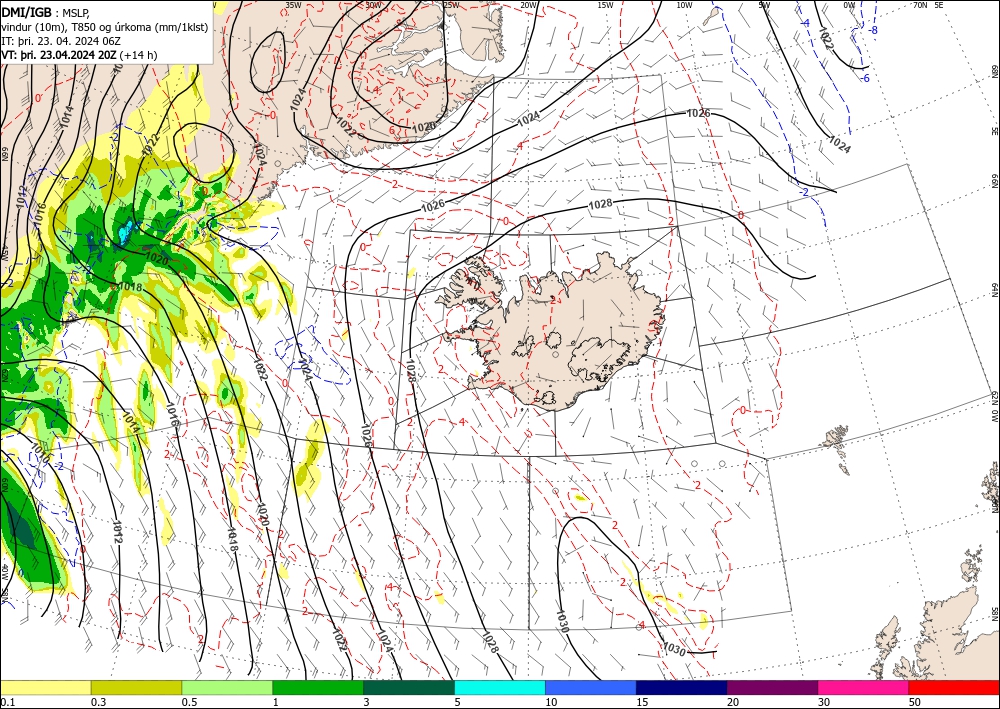This screenshot has width=1000, height=709.
Task: Click the '35W' longitude label
Action: [x=293, y=5]
